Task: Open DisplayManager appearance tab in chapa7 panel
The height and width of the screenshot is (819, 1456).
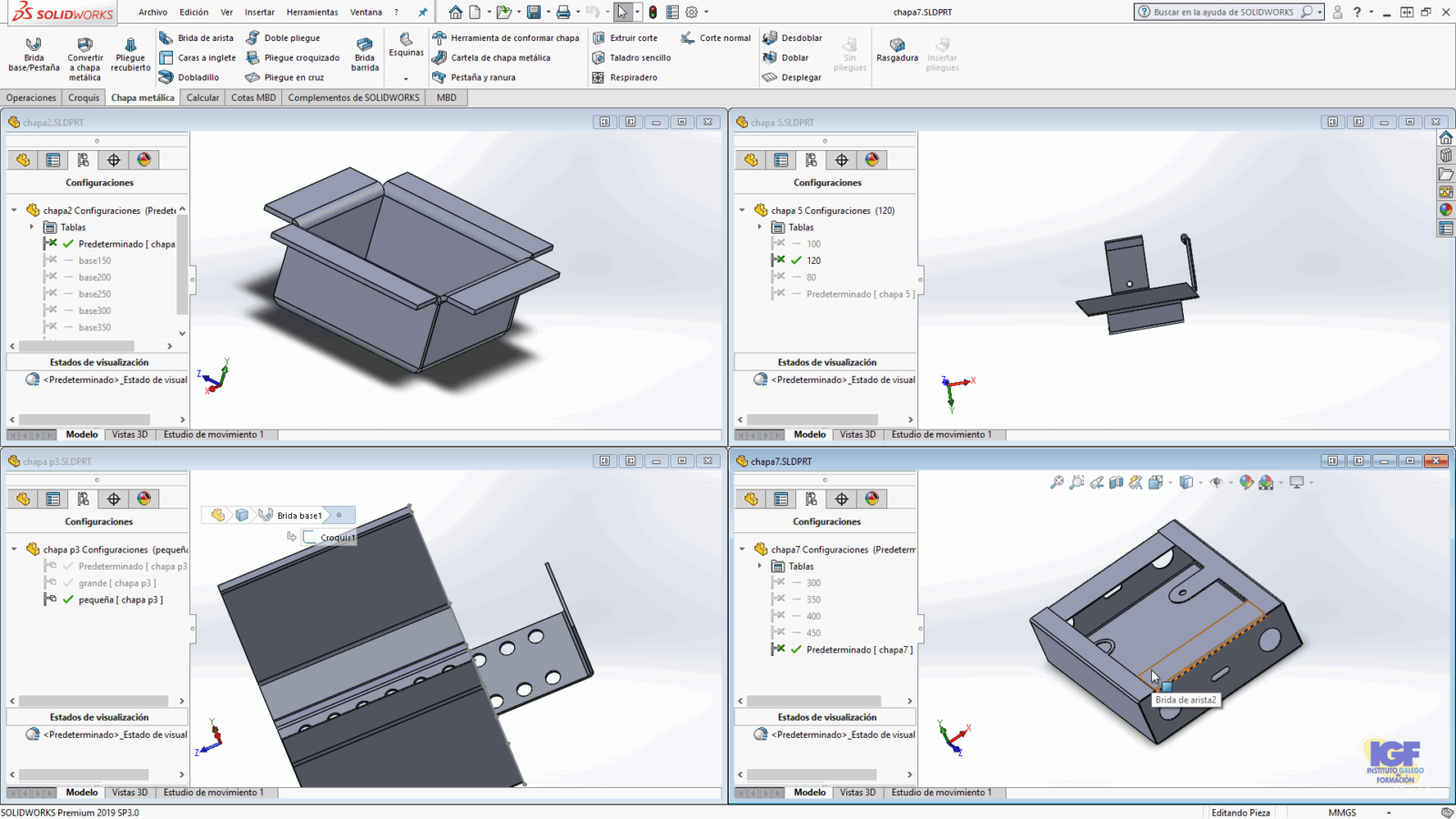Action: [x=872, y=499]
